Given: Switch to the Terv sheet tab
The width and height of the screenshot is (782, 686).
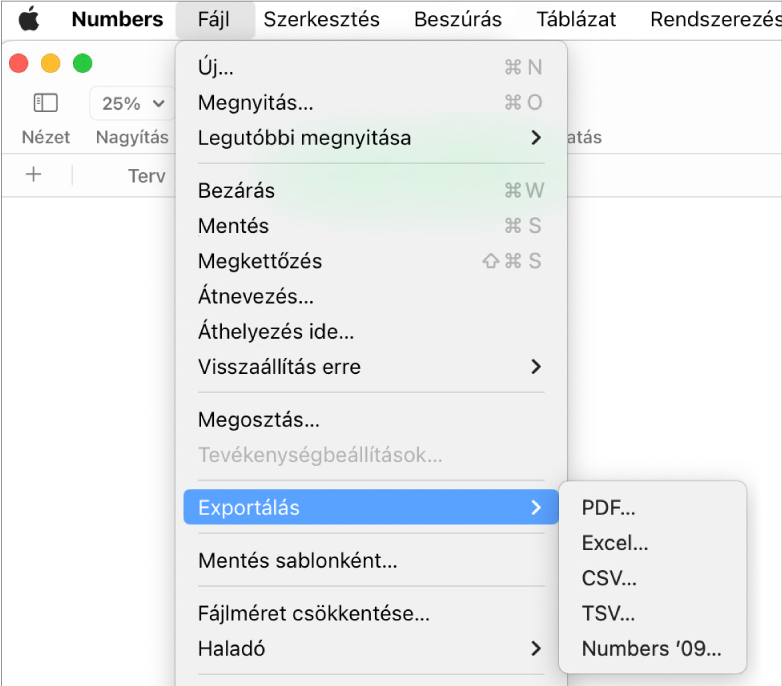Looking at the screenshot, I should (x=146, y=175).
